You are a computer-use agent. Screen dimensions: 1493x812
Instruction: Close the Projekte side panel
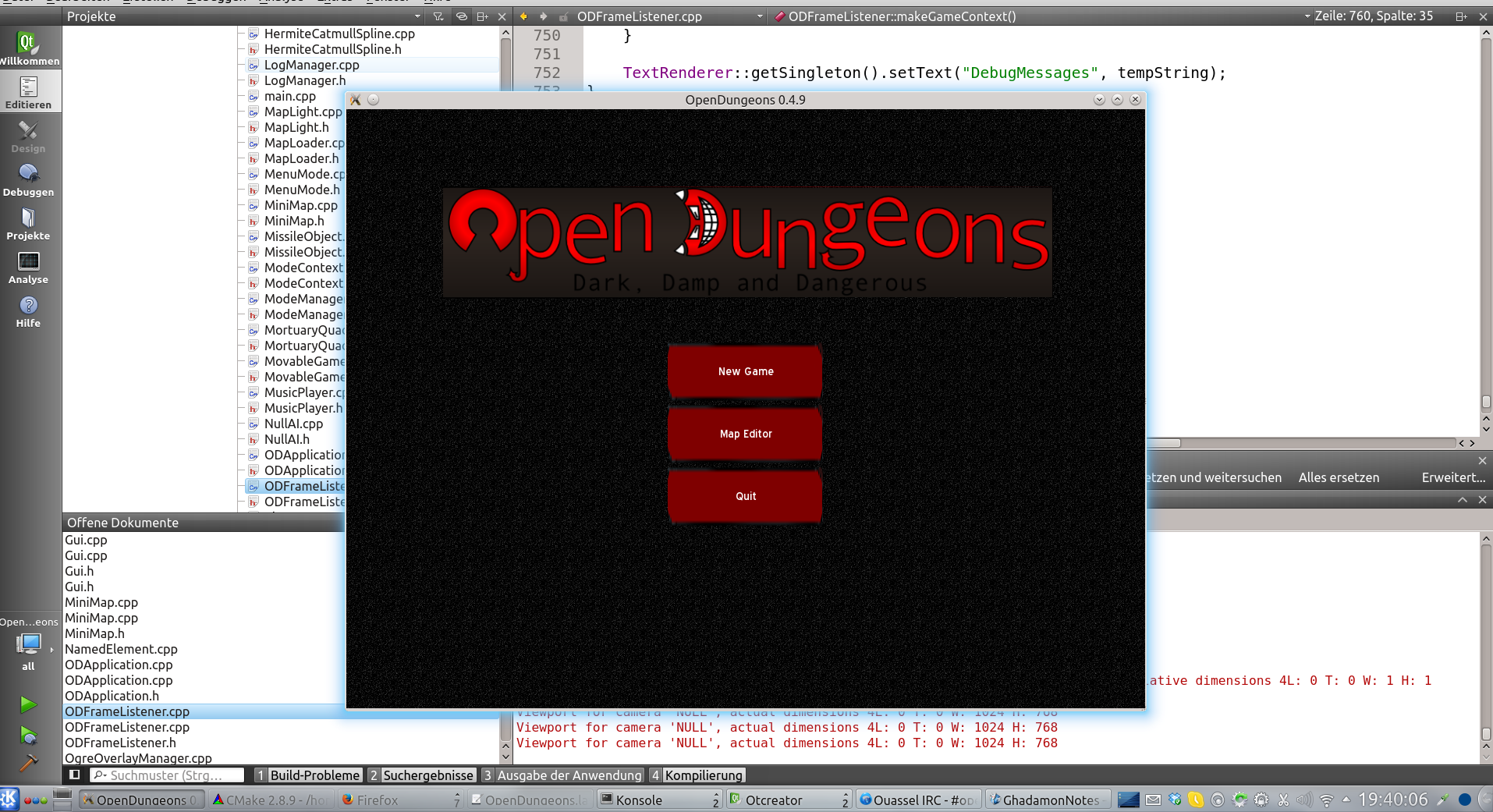(x=502, y=16)
